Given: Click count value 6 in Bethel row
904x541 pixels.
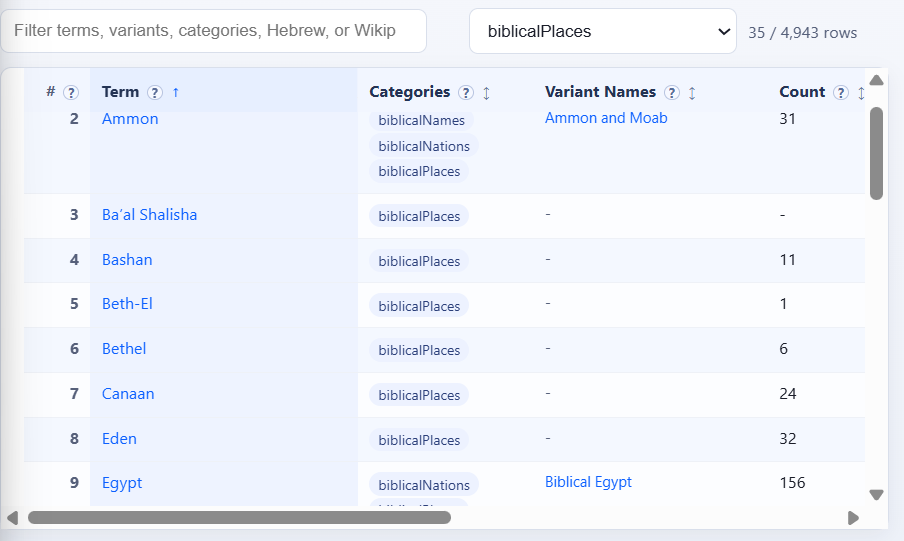Looking at the screenshot, I should click(784, 348).
